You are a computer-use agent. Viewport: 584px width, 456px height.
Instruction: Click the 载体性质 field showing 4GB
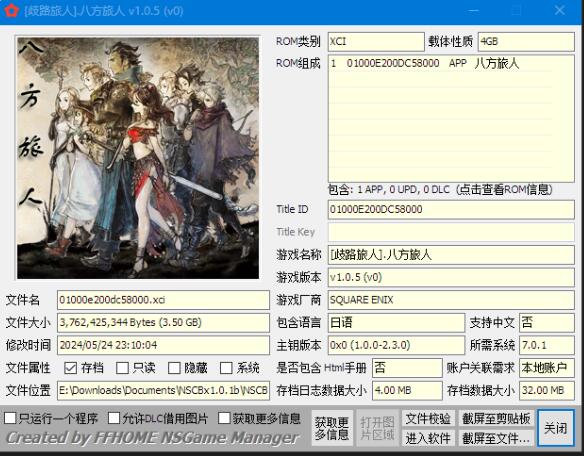pyautogui.click(x=526, y=41)
